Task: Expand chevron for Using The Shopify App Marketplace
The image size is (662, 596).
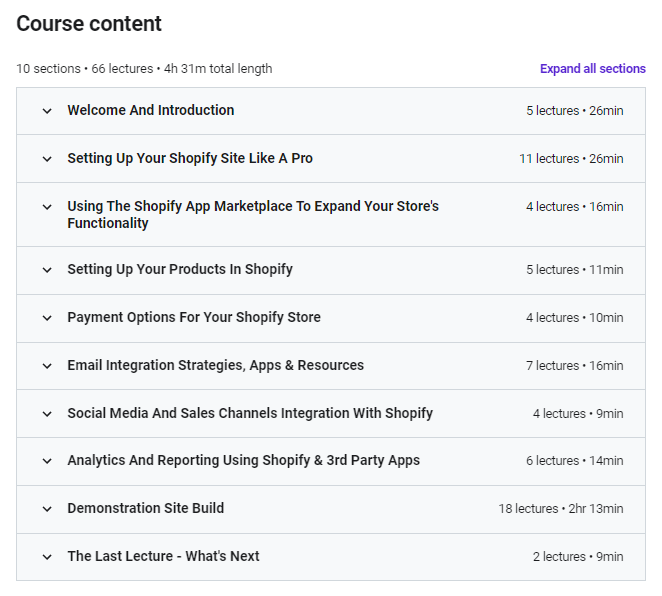Action: [x=47, y=207]
